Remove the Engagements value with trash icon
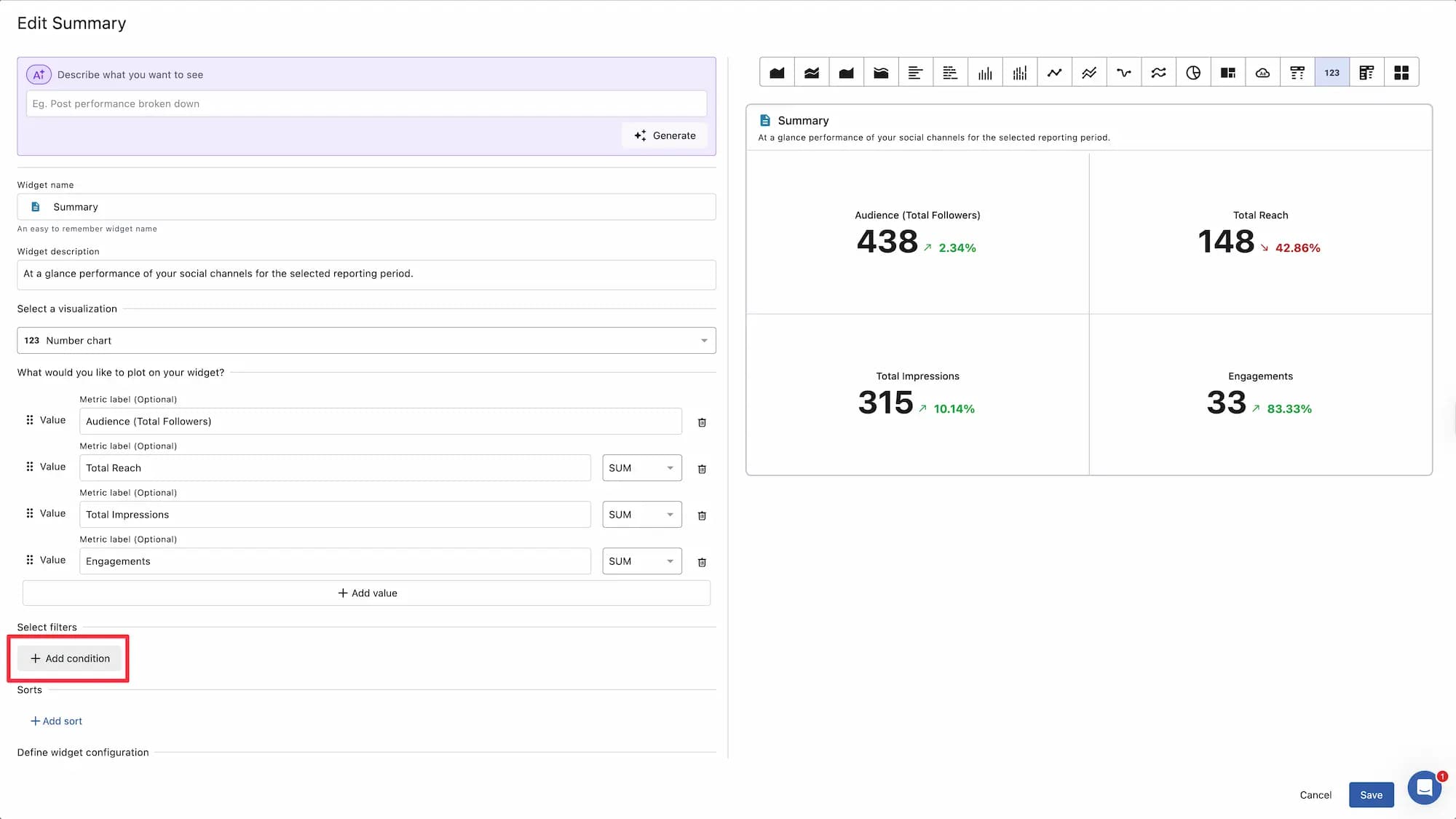Screen dimensions: 1456x819 702,562
